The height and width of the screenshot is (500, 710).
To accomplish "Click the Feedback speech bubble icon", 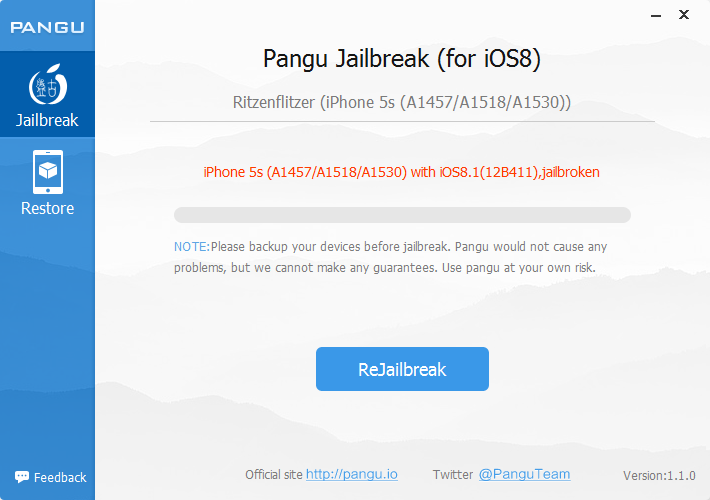I will (22, 476).
